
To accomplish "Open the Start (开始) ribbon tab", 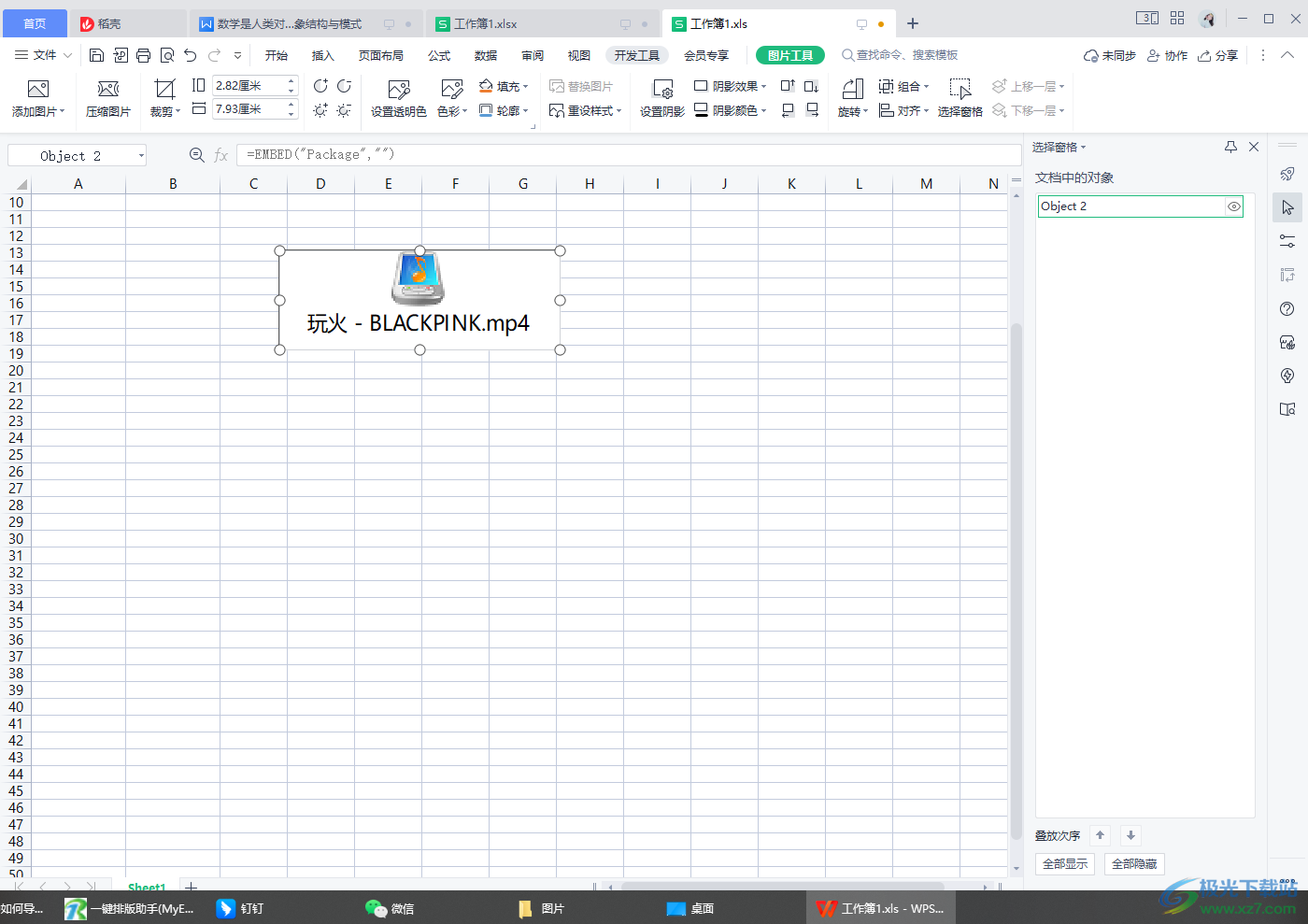I will pyautogui.click(x=276, y=55).
